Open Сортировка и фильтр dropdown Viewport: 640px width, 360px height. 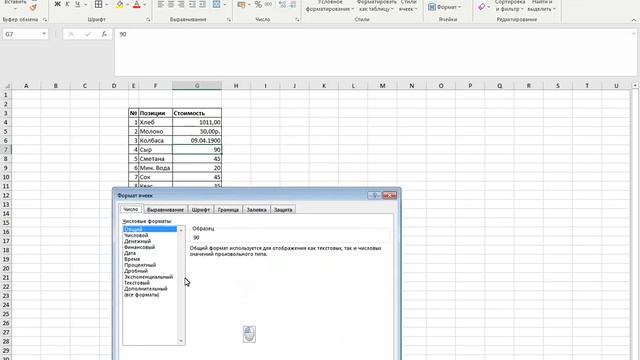point(509,6)
